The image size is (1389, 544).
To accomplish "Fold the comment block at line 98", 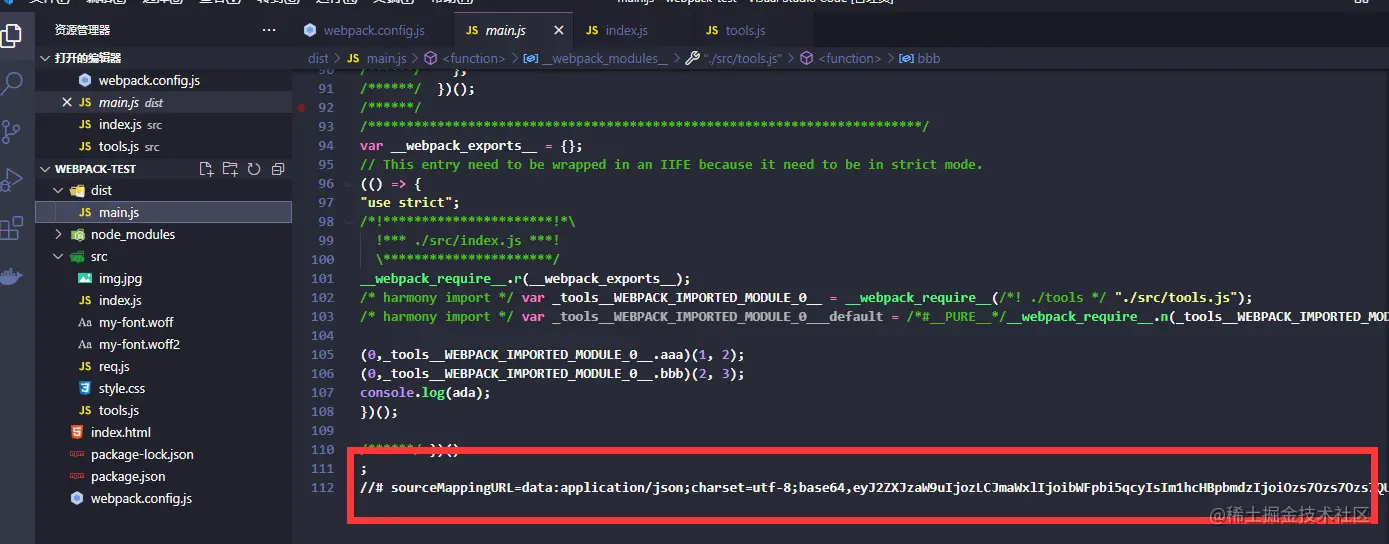I will coord(348,221).
